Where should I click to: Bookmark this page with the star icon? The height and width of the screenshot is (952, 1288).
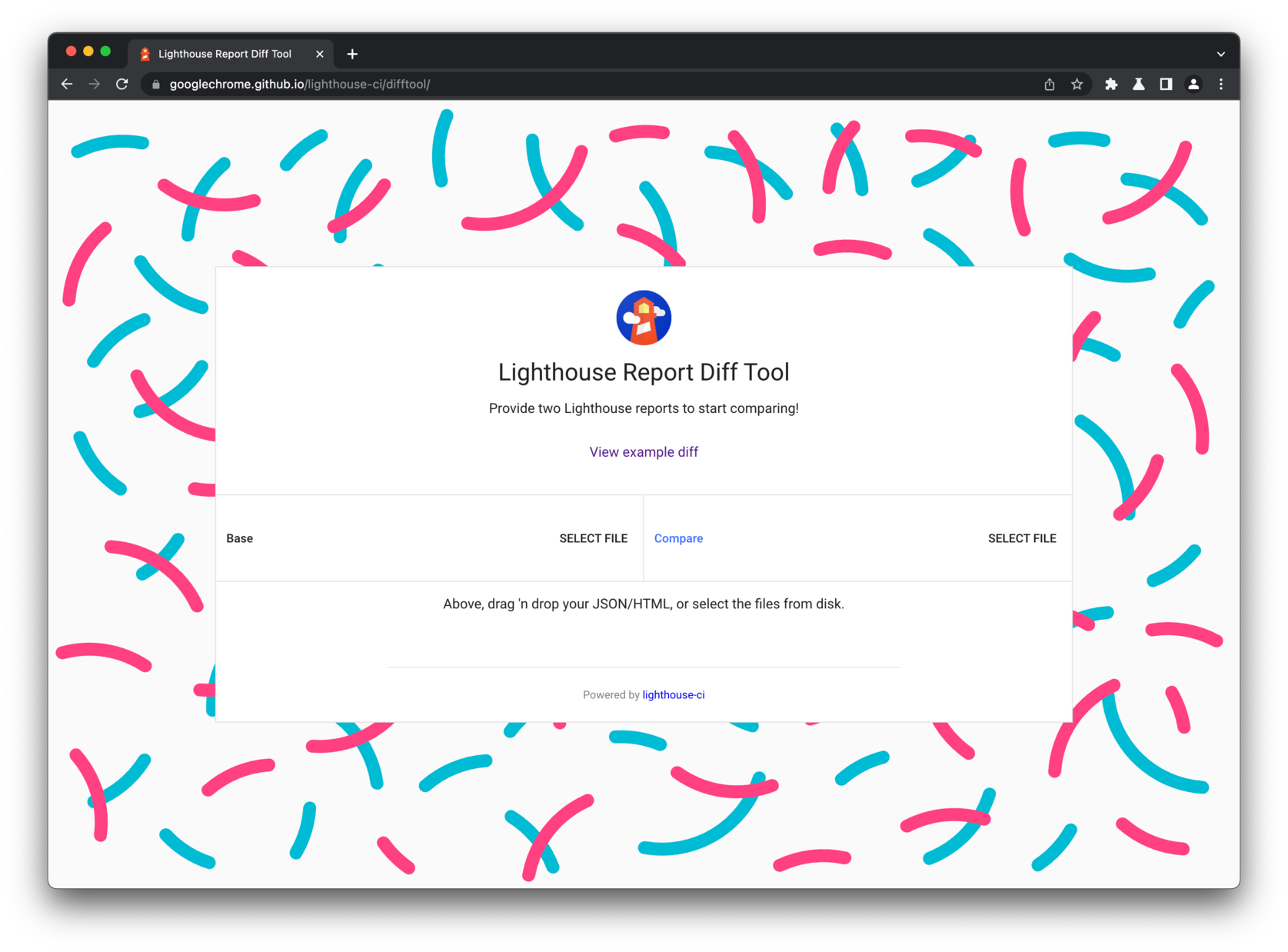point(1077,85)
